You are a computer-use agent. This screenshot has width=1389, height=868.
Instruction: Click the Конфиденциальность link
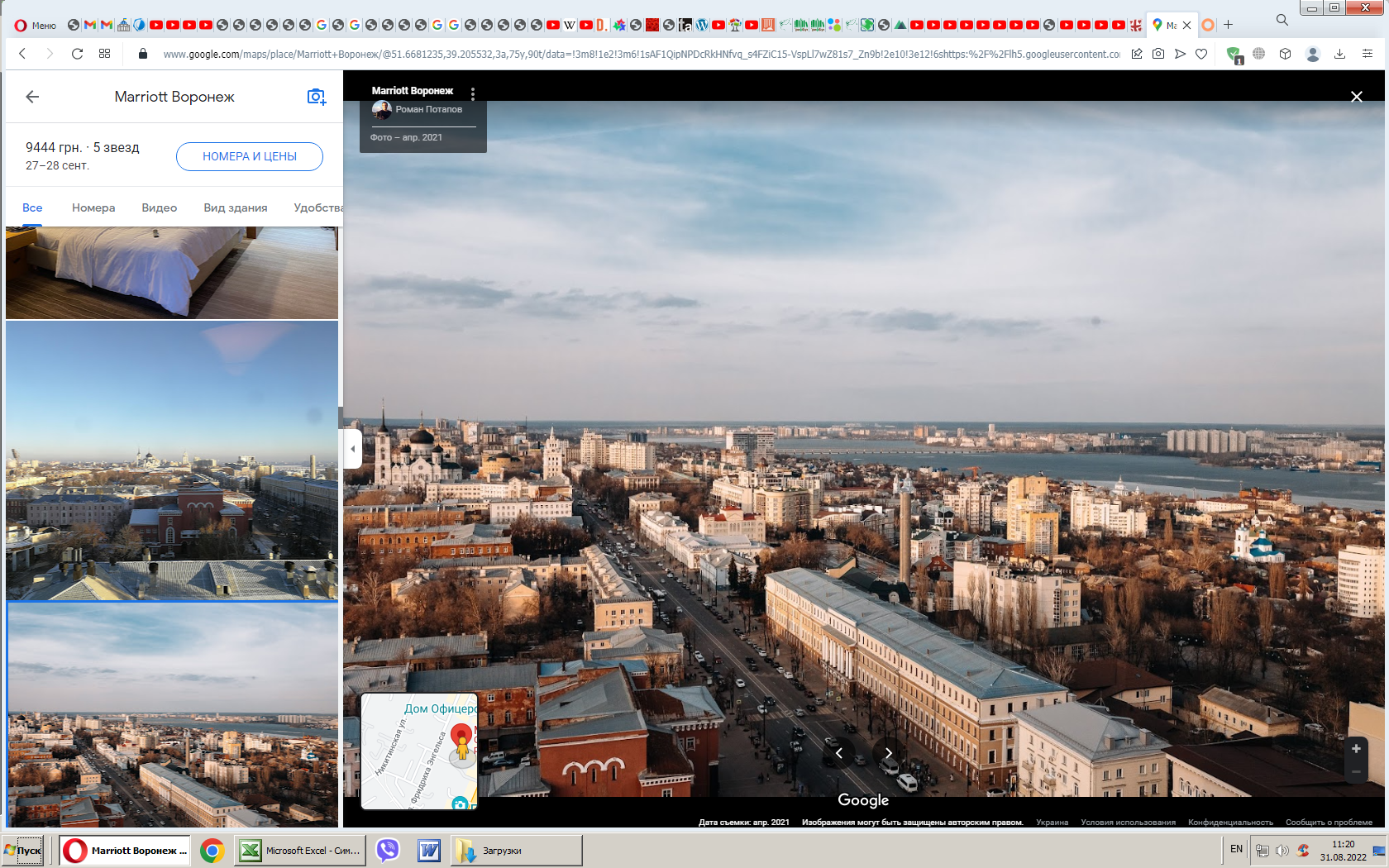click(1230, 823)
